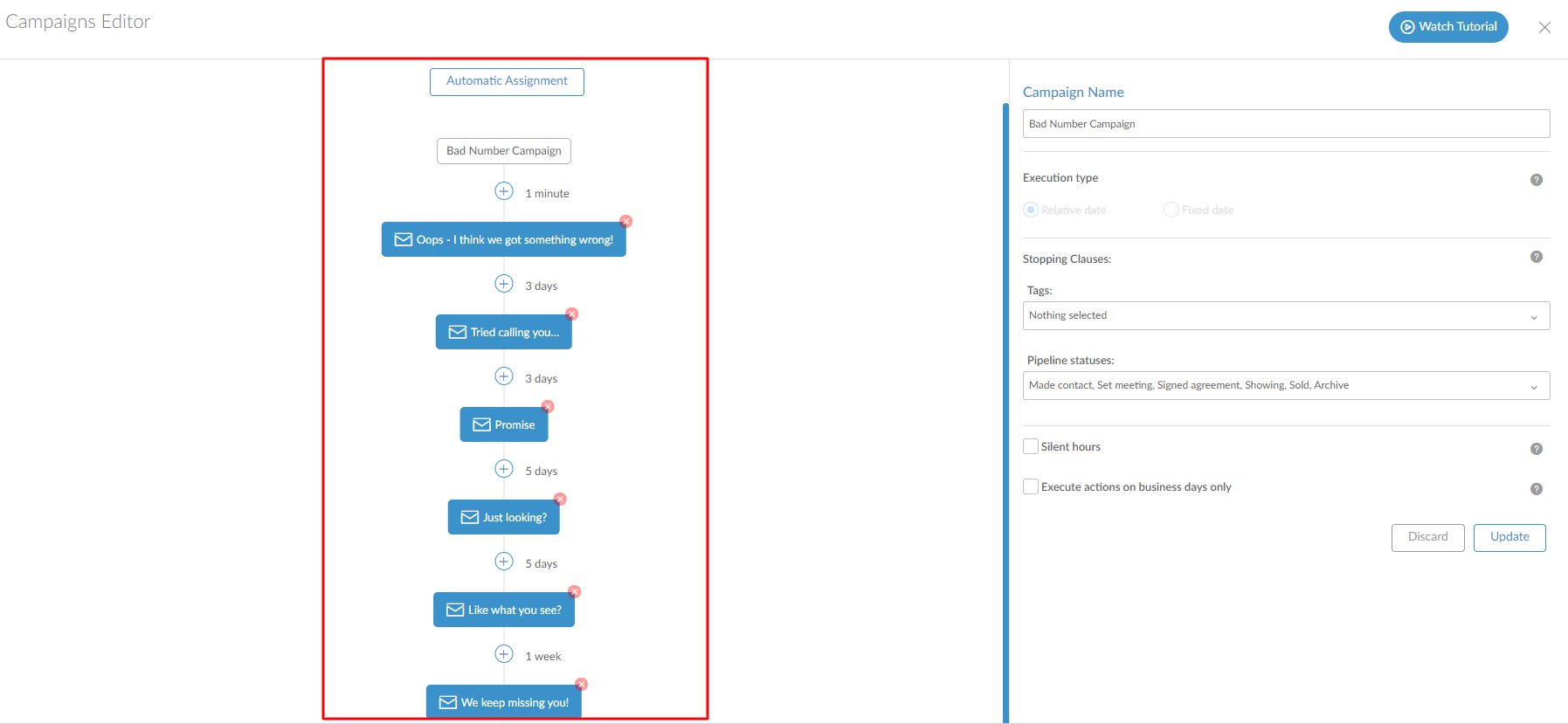Click the '1 minute' delay label
This screenshot has height=724, width=1568.
tap(547, 194)
